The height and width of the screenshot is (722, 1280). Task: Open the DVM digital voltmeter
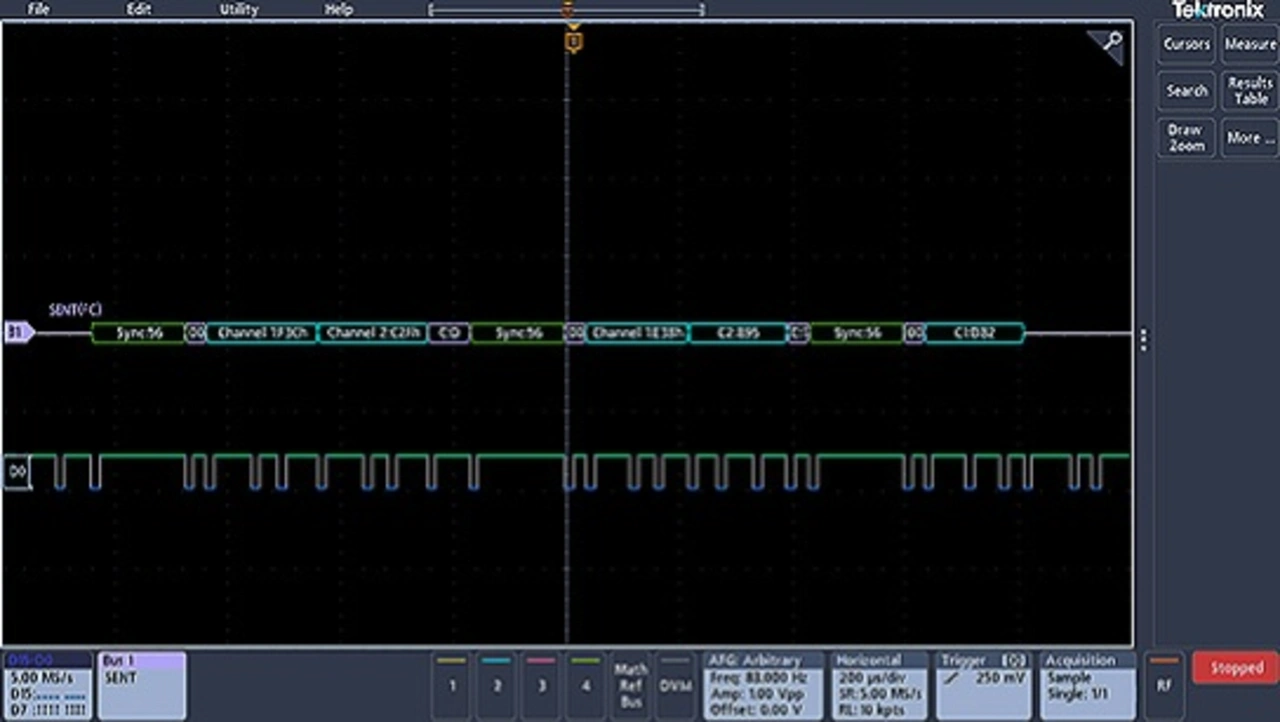click(675, 685)
